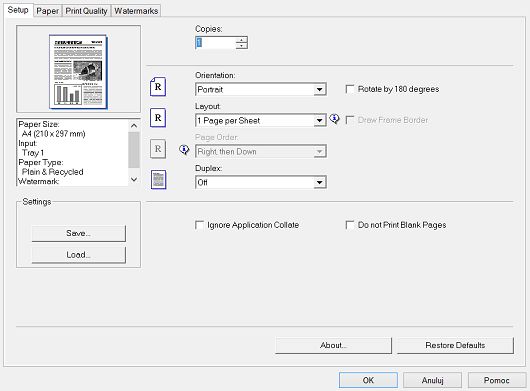The height and width of the screenshot is (391, 530).
Task: Click the summary list scrollbar thumb
Action: click(134, 150)
